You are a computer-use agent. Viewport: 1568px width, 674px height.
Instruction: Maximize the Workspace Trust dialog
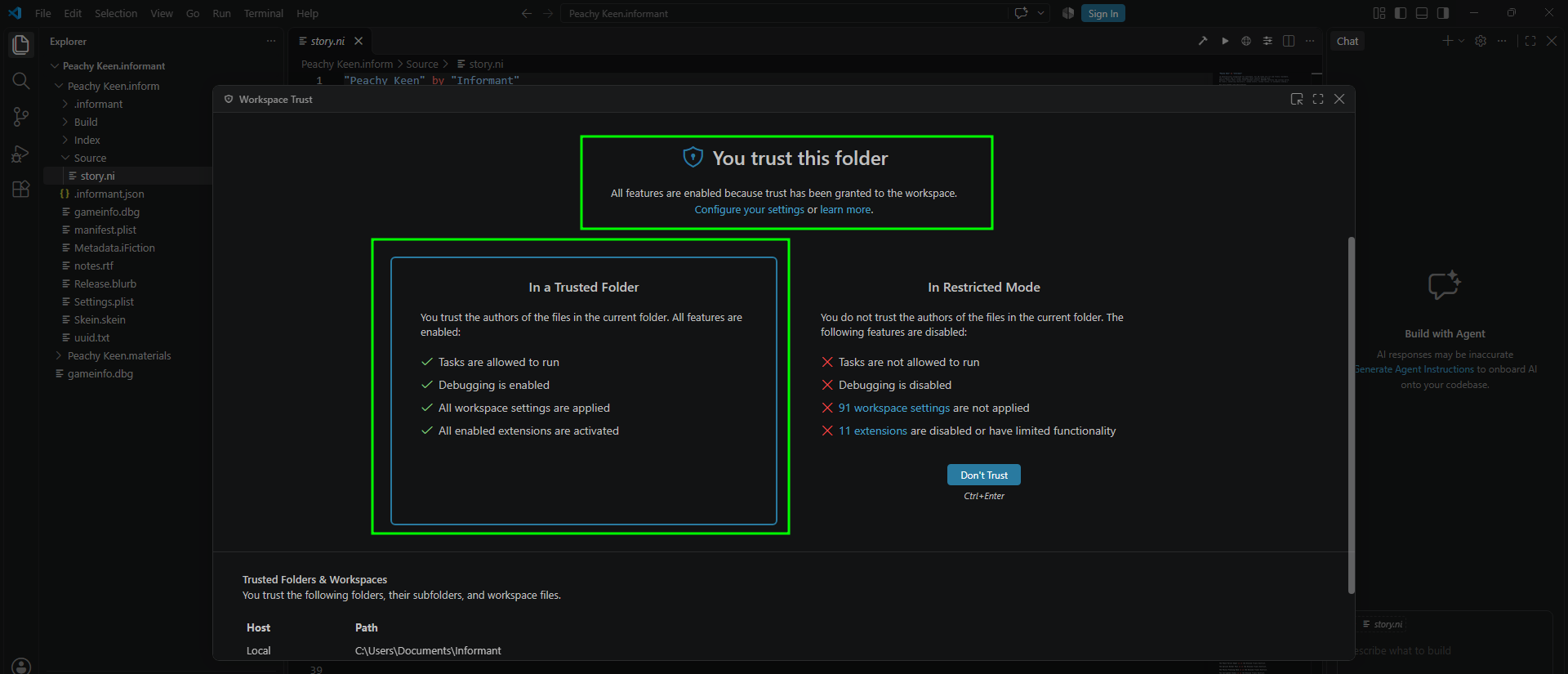1318,99
